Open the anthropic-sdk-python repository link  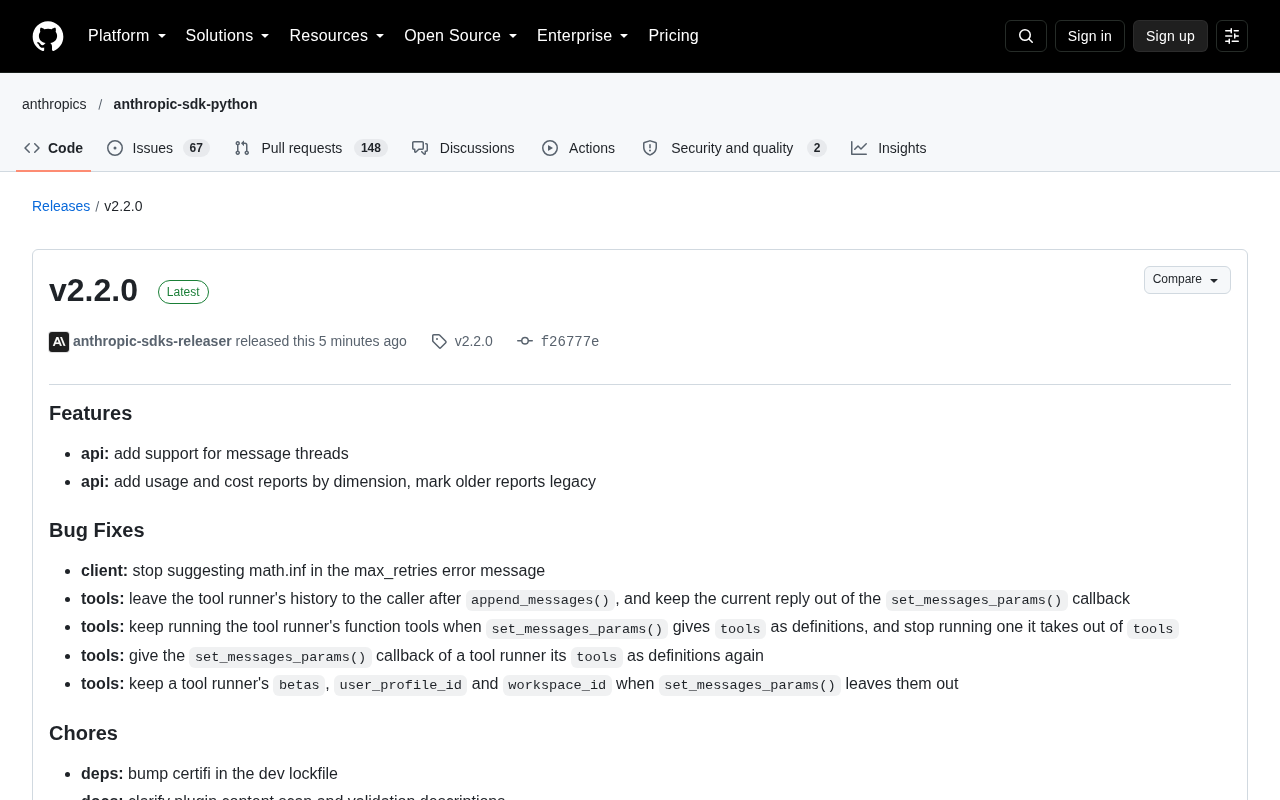coord(185,104)
